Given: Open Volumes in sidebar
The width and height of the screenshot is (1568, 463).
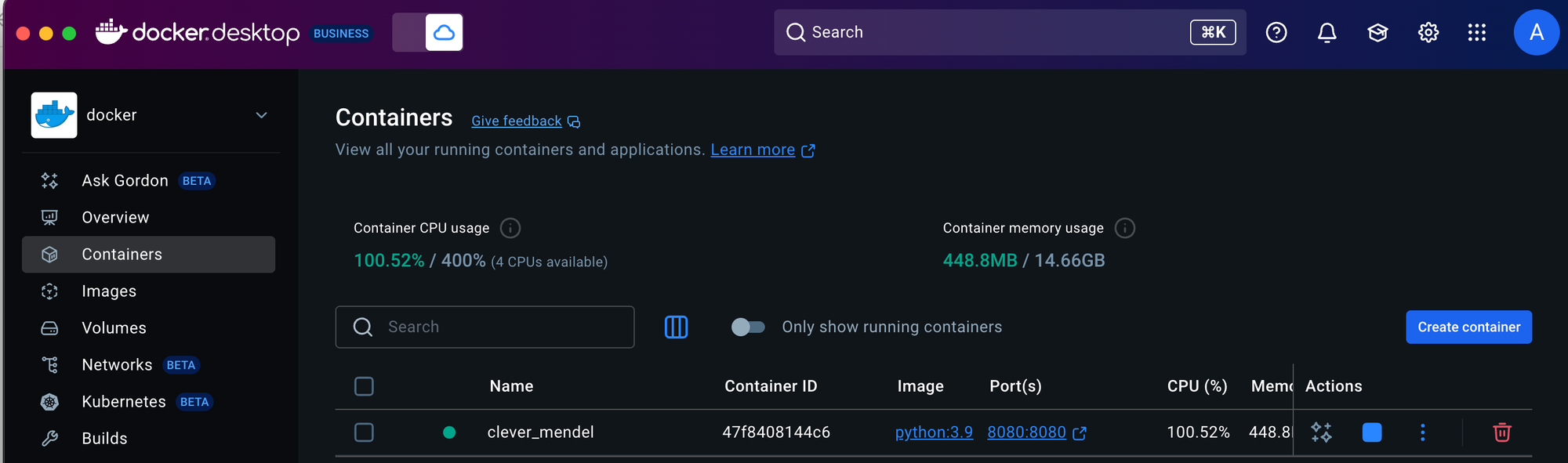Looking at the screenshot, I should (x=149, y=328).
